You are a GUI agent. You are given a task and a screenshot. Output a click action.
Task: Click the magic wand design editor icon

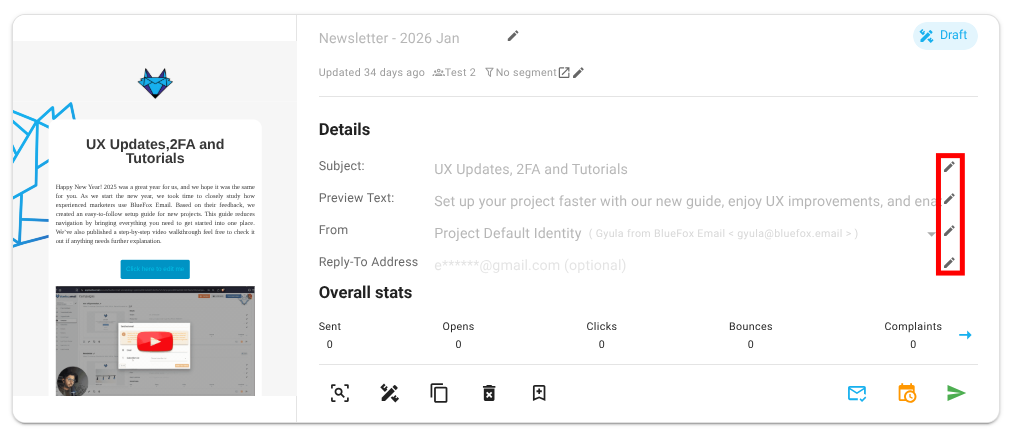click(390, 393)
